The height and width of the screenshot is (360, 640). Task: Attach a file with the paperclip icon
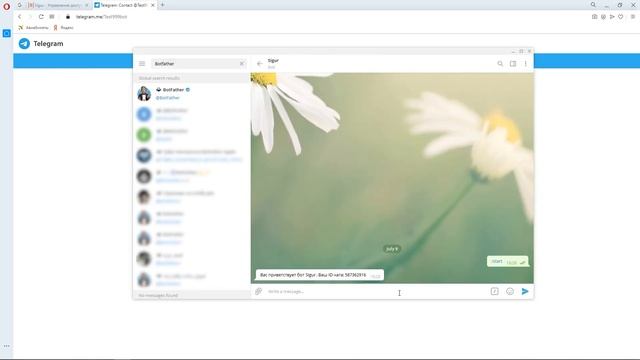(x=258, y=291)
